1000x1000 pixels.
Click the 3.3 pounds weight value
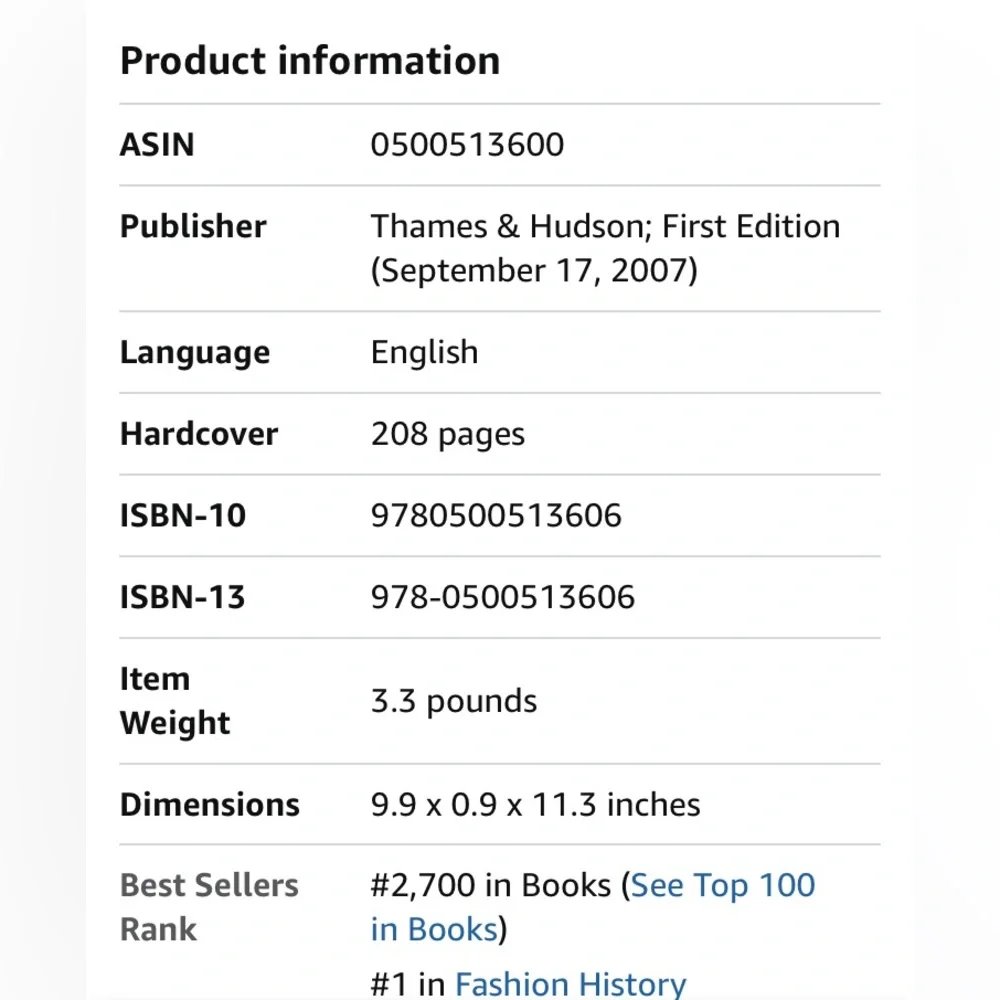pos(453,701)
